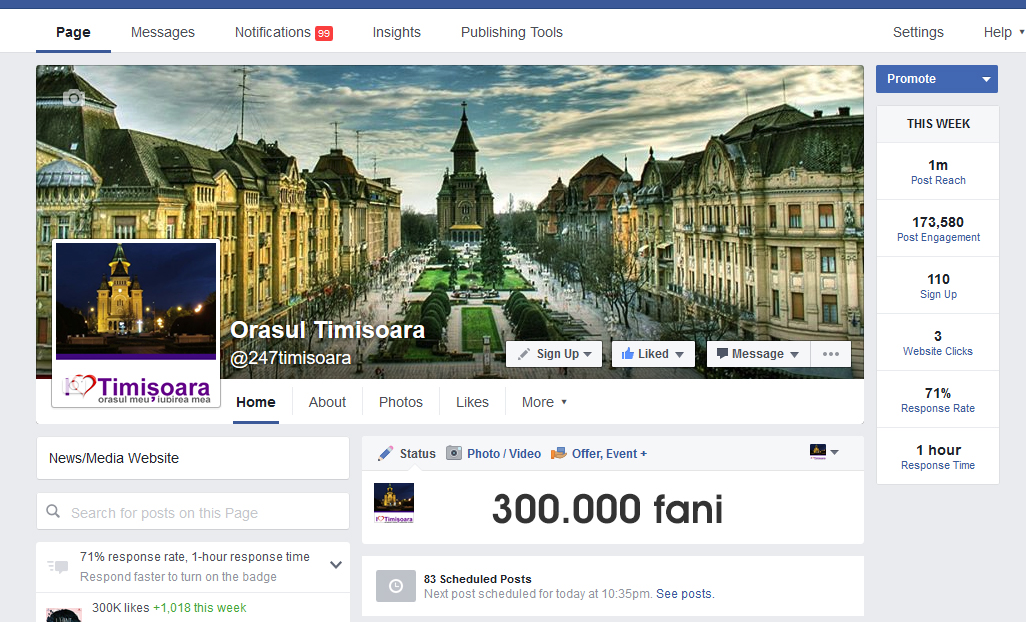This screenshot has width=1026, height=622.
Task: Toggle the Liked button on the page
Action: coord(652,354)
